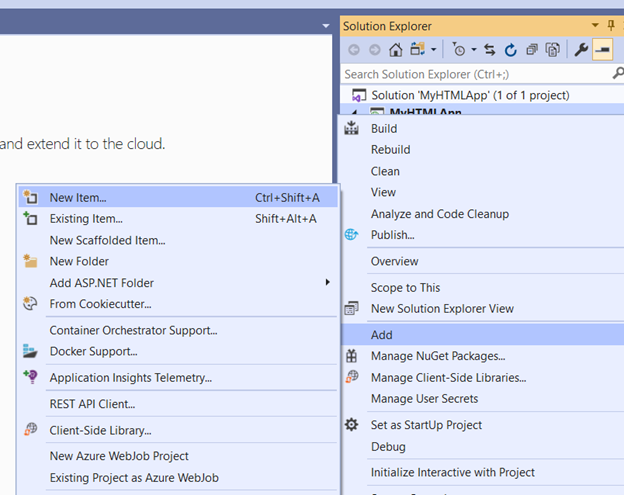Viewport: 624px width, 495px height.
Task: Refresh Solution Explorer with the refresh icon
Action: 511,50
